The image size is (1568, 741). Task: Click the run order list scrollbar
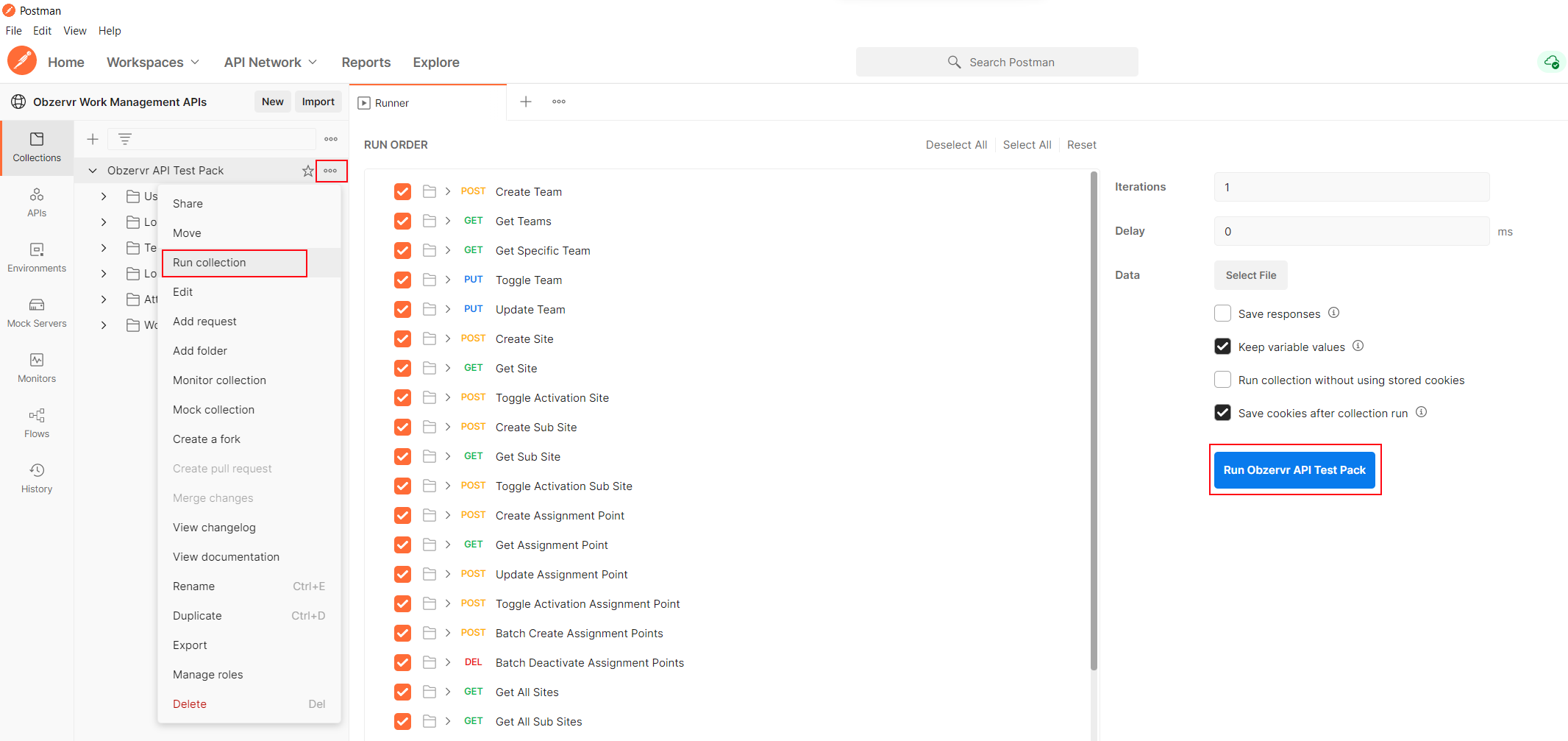pyautogui.click(x=1094, y=419)
